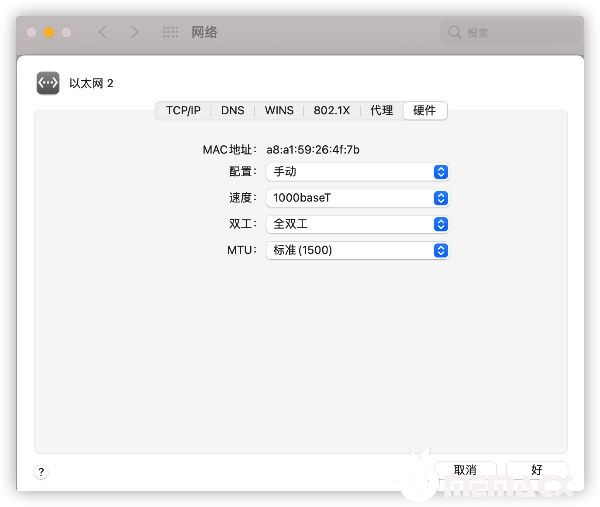Click the red close window button
Image resolution: width=600 pixels, height=507 pixels.
(32, 32)
